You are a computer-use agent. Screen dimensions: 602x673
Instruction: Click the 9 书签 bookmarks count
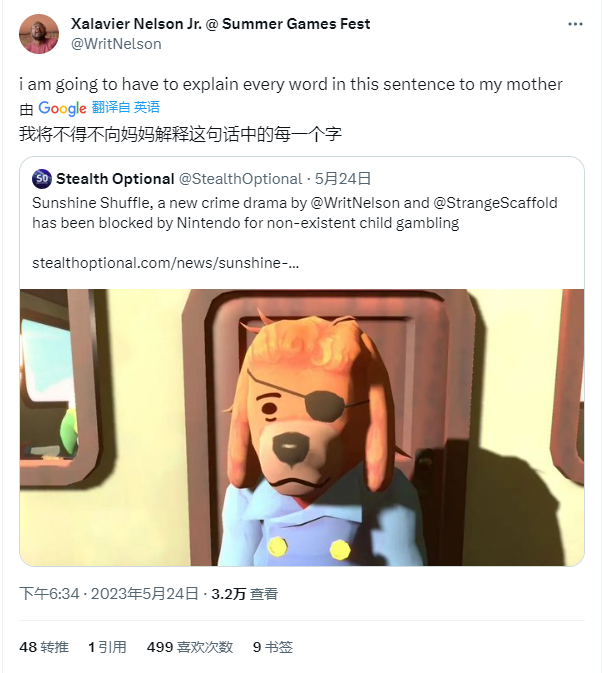(x=272, y=647)
